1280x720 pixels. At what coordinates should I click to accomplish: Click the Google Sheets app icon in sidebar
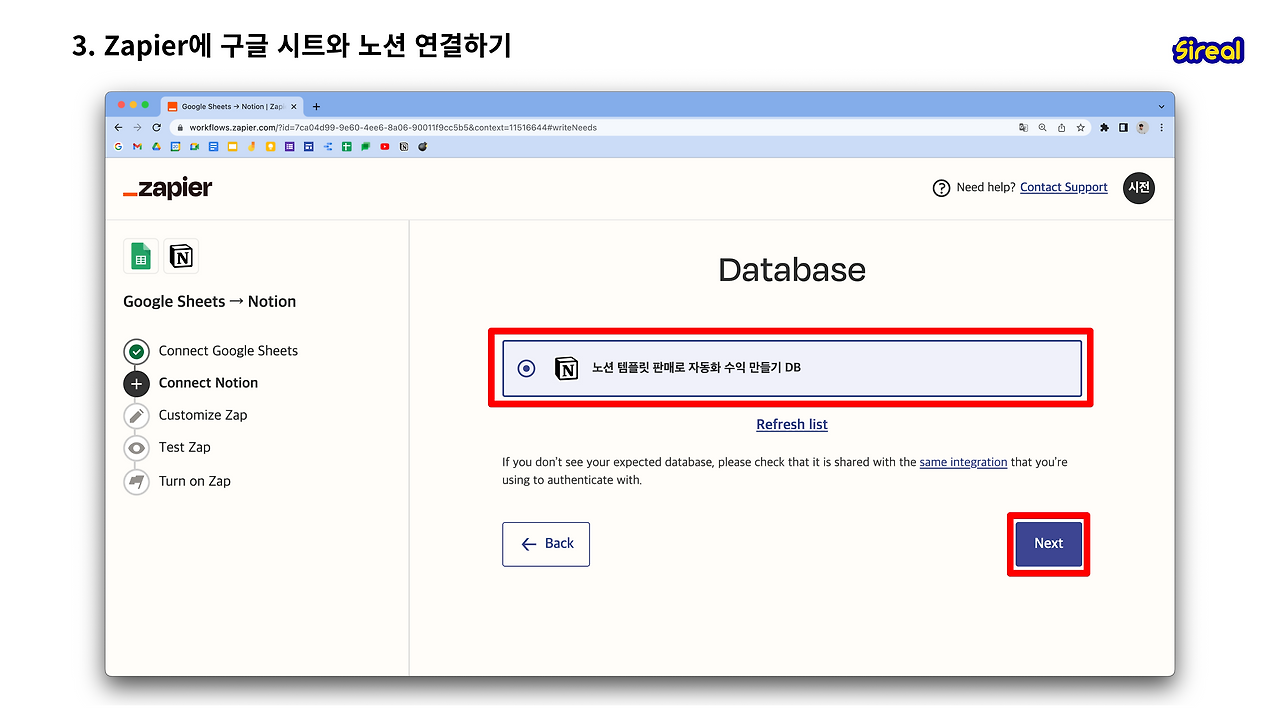pyautogui.click(x=141, y=256)
